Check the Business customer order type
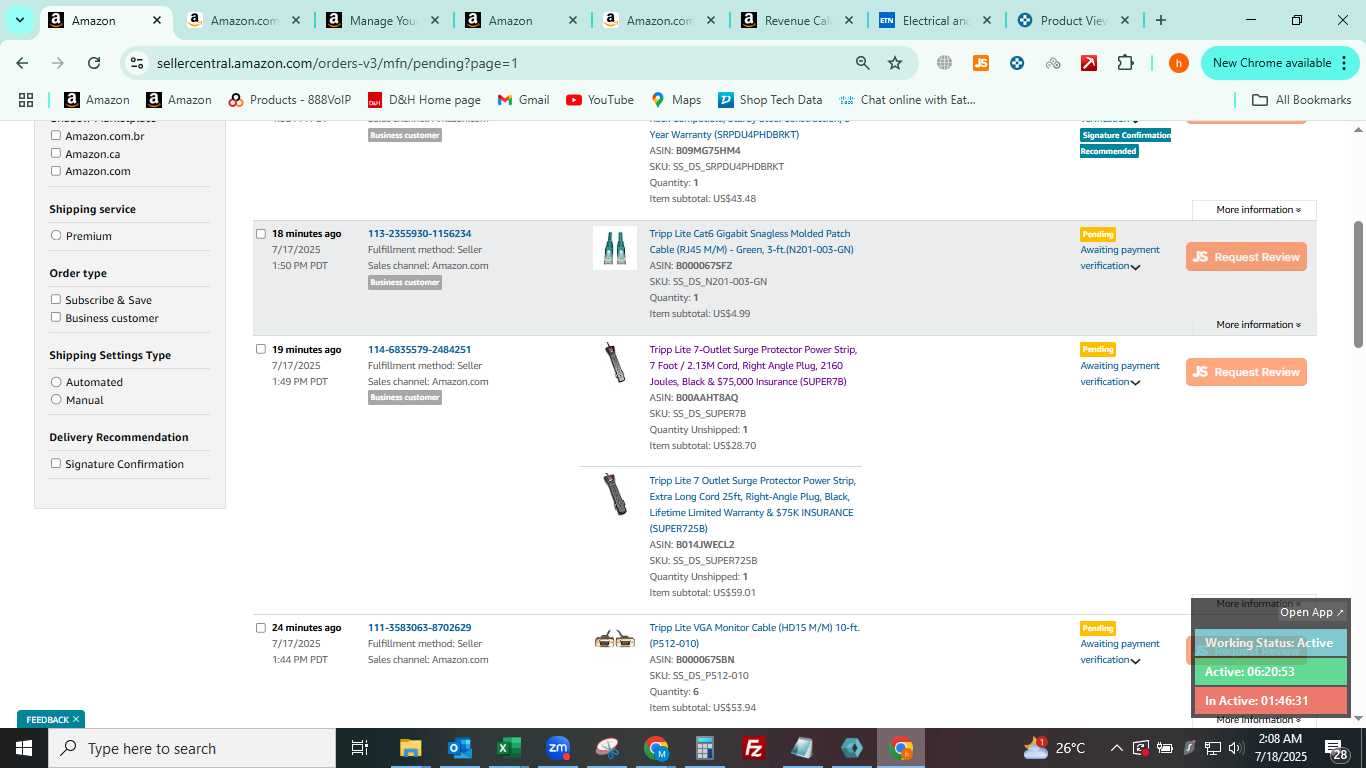The image size is (1366, 768). 56,317
